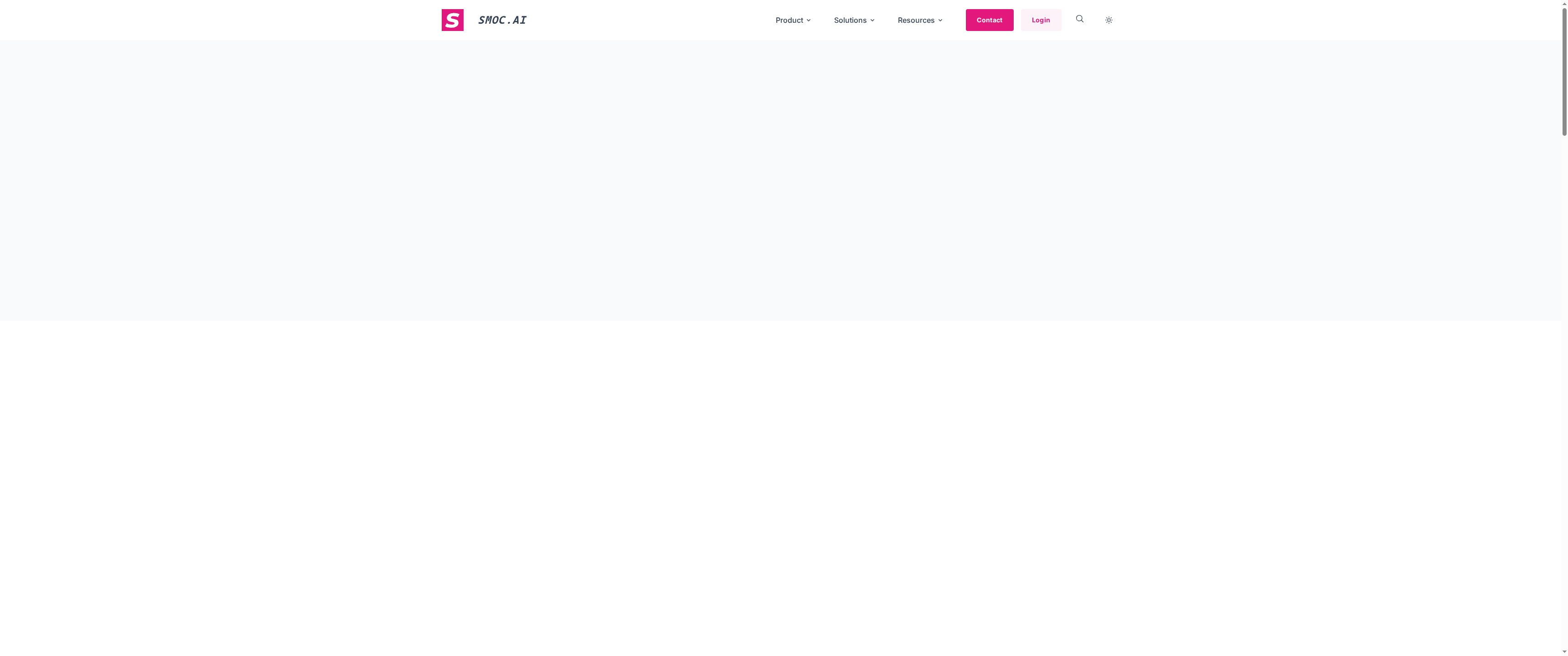Open the Login page
This screenshot has height=656, width=1568.
coord(1040,20)
